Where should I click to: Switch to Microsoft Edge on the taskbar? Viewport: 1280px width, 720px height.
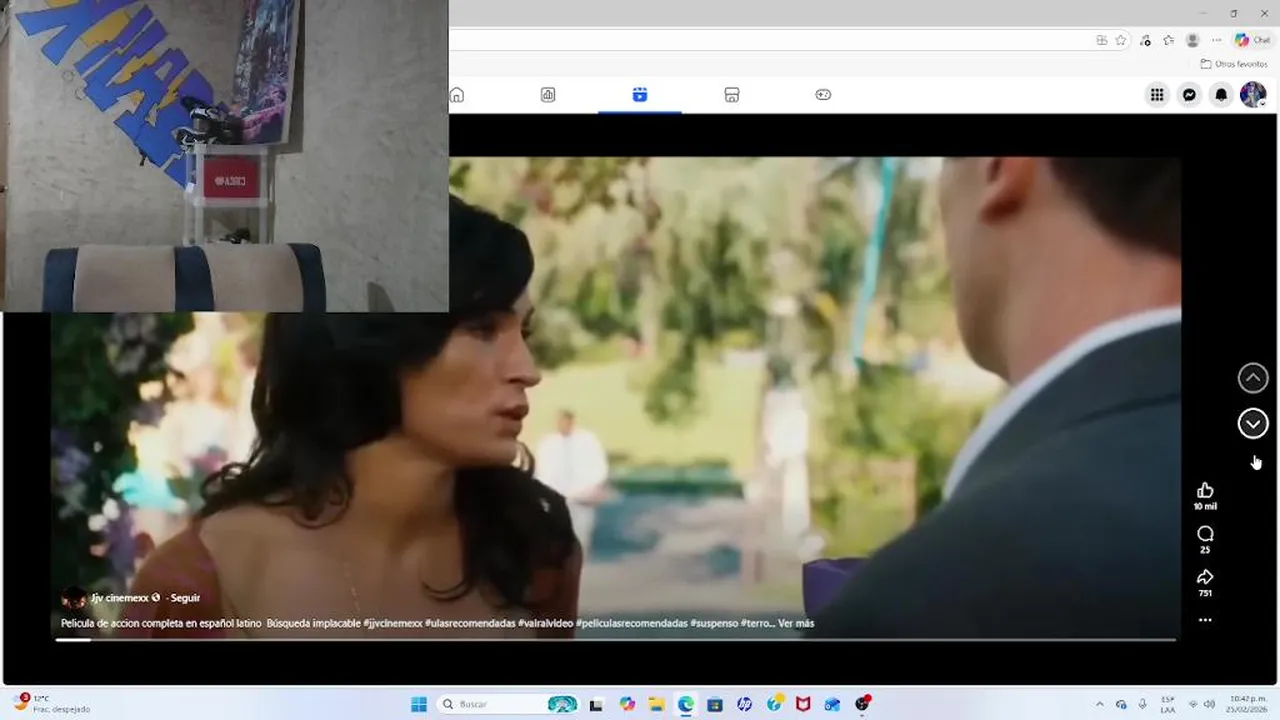686,704
